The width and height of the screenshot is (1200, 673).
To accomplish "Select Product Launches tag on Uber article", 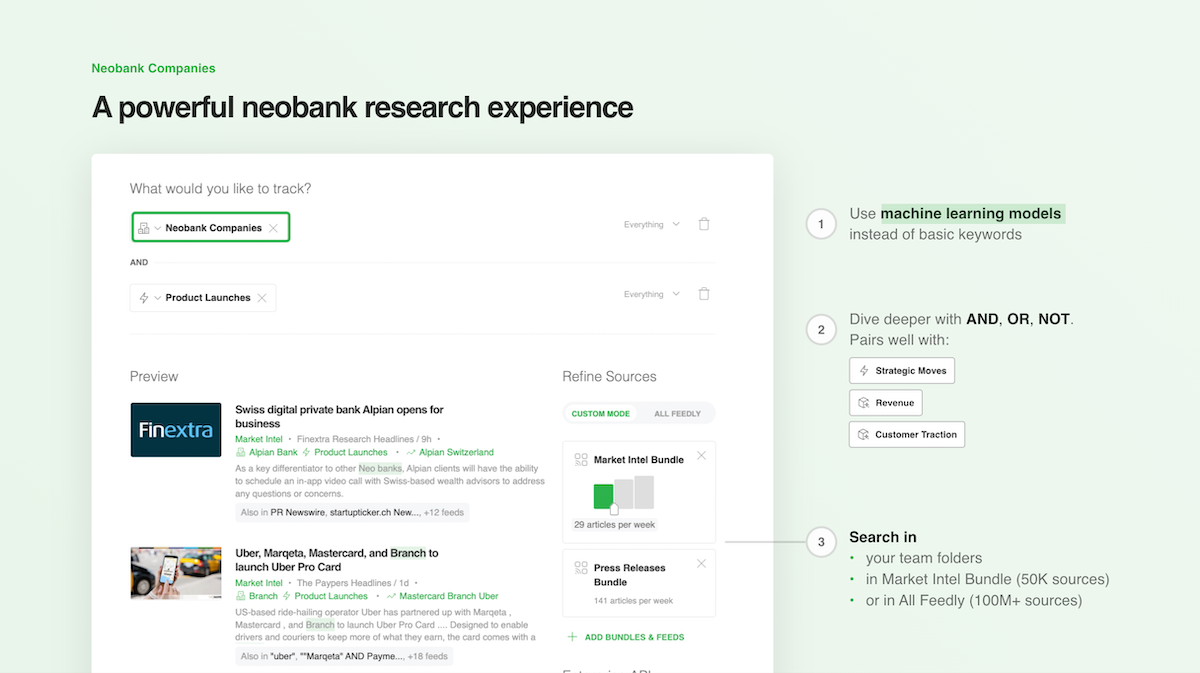I will [331, 597].
